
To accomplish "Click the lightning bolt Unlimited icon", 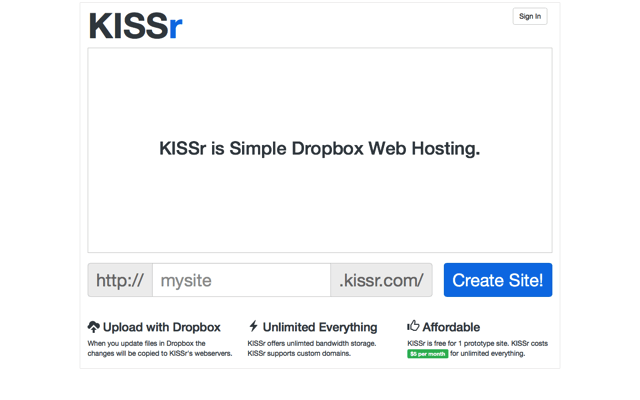I will pyautogui.click(x=253, y=326).
